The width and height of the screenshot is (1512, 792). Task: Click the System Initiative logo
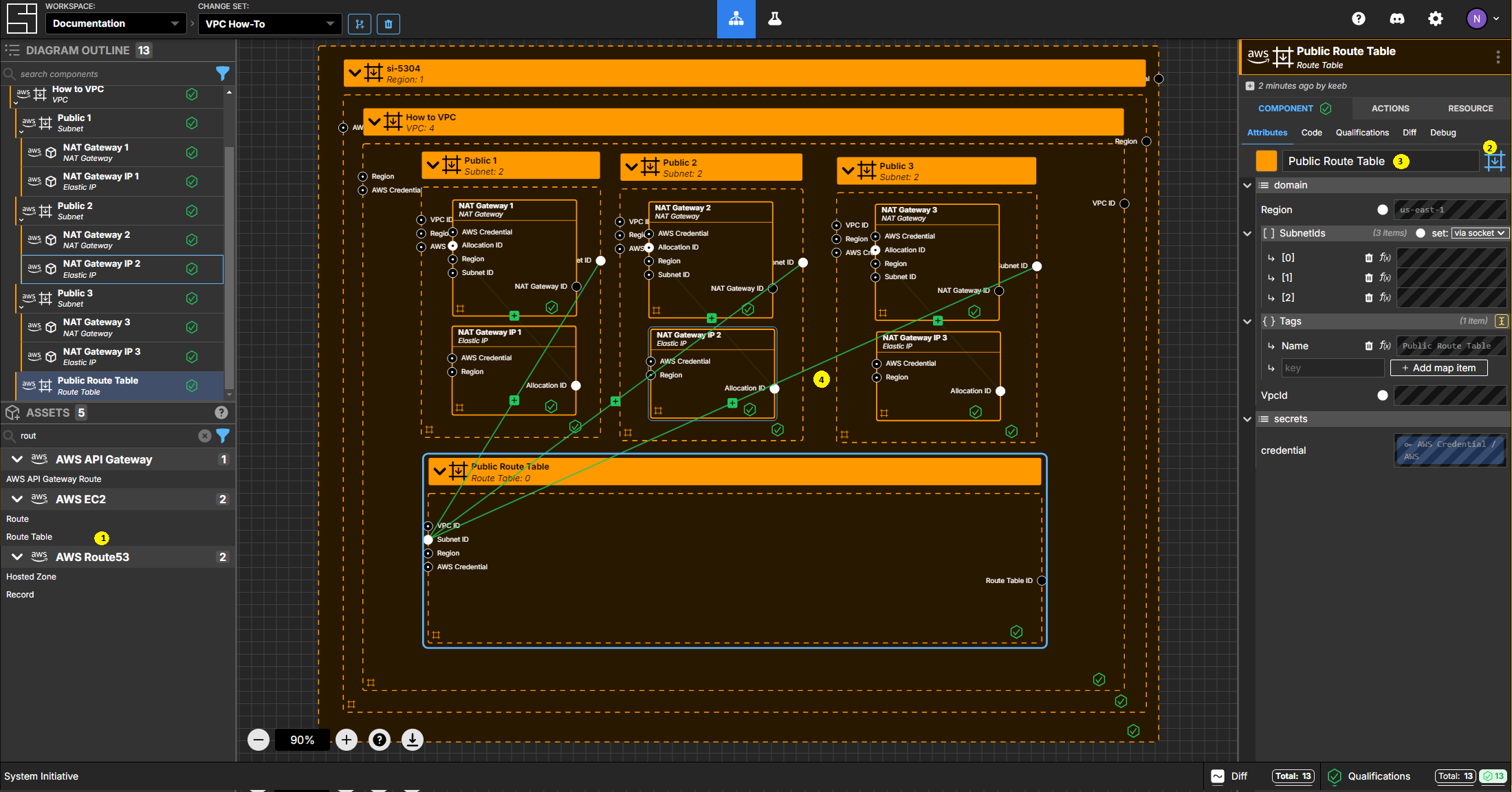(x=21, y=19)
